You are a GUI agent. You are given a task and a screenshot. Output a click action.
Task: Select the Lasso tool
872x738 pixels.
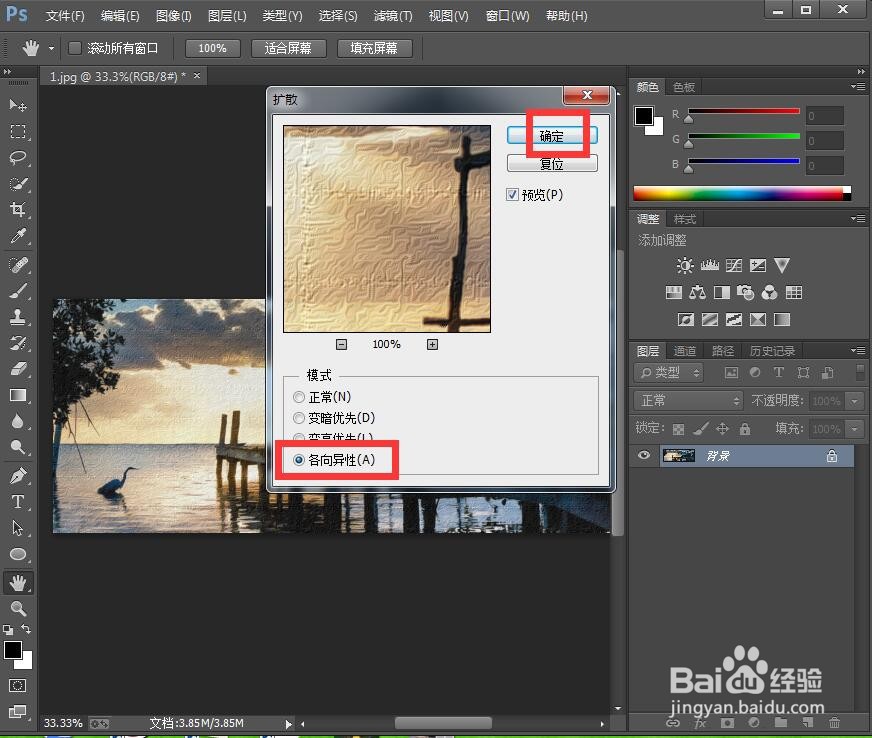pyautogui.click(x=18, y=157)
